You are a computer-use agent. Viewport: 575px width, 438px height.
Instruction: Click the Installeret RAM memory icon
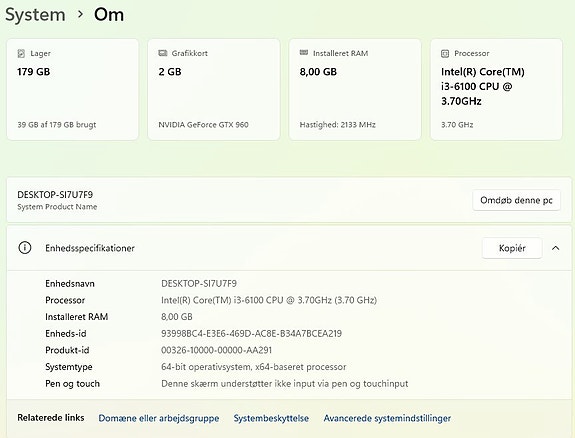pyautogui.click(x=304, y=53)
